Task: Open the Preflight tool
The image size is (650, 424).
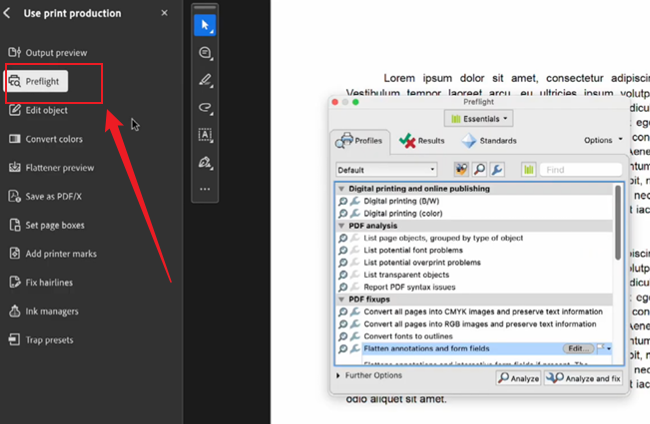Action: (36, 81)
